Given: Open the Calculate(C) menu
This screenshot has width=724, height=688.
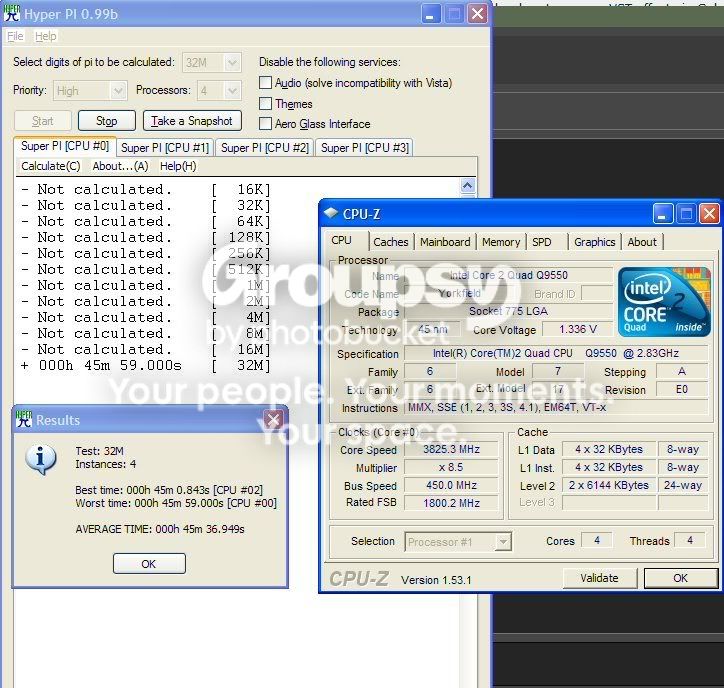Looking at the screenshot, I should tap(51, 166).
